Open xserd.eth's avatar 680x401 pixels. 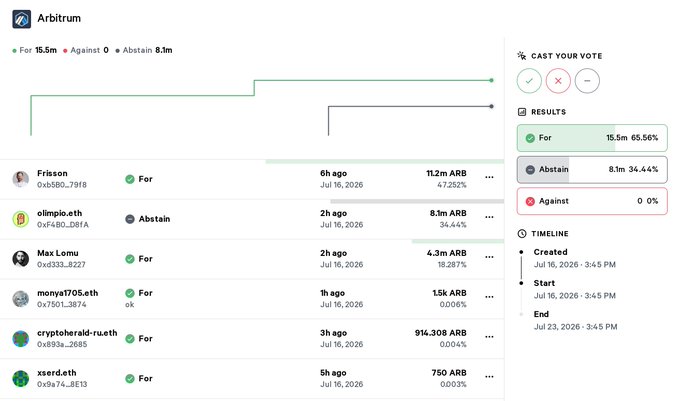(20, 378)
